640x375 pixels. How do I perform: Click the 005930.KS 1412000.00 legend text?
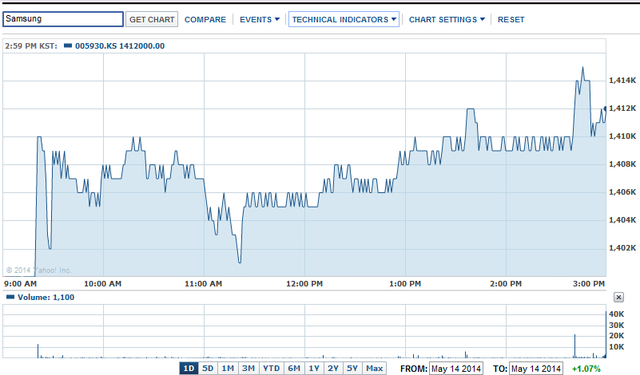pyautogui.click(x=120, y=46)
